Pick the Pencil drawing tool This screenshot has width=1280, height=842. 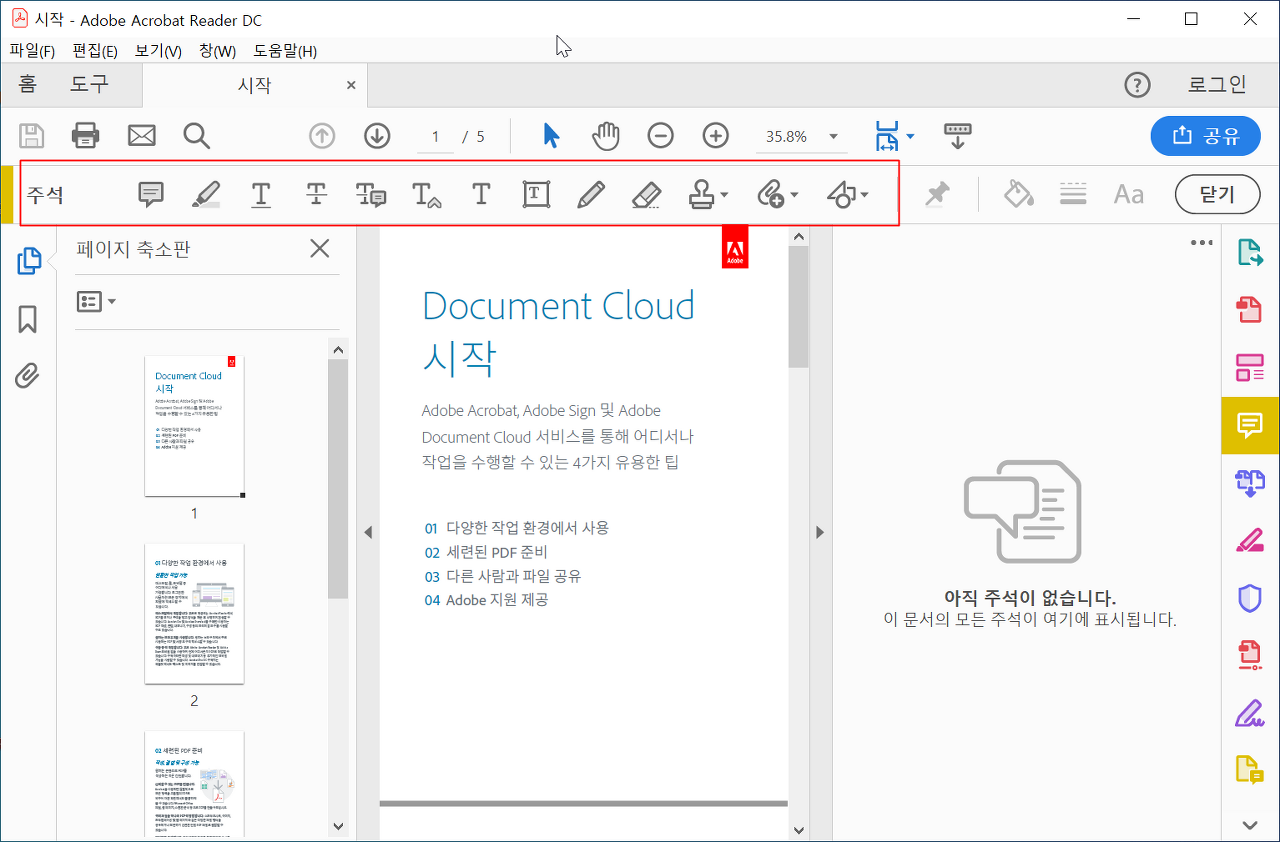click(591, 194)
